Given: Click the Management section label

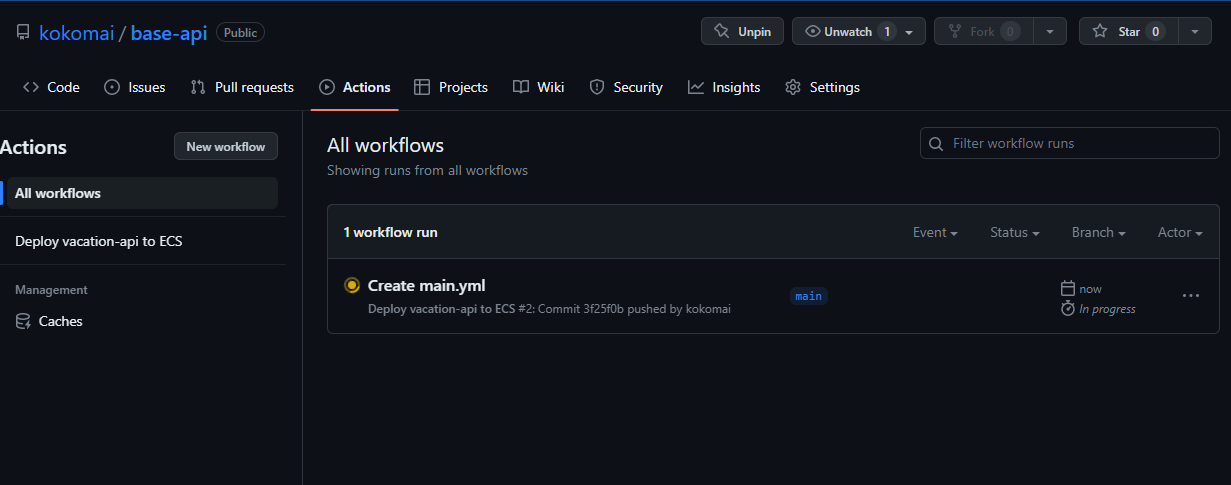Looking at the screenshot, I should 51,290.
